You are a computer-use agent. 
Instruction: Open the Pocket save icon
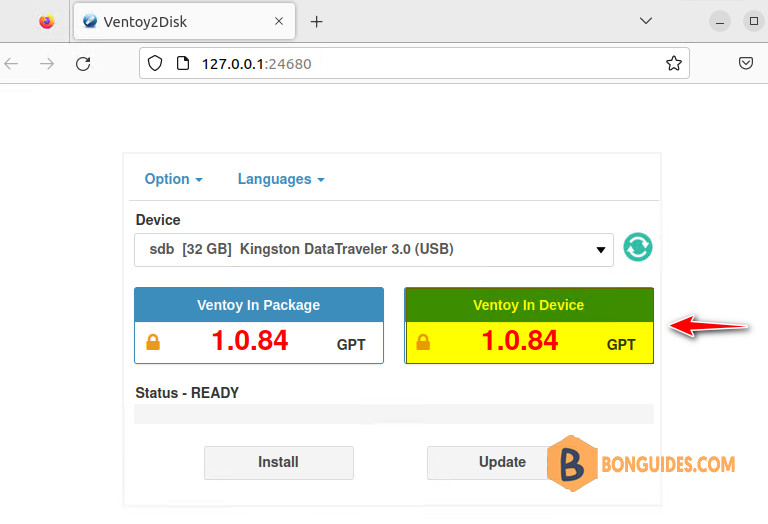point(745,63)
